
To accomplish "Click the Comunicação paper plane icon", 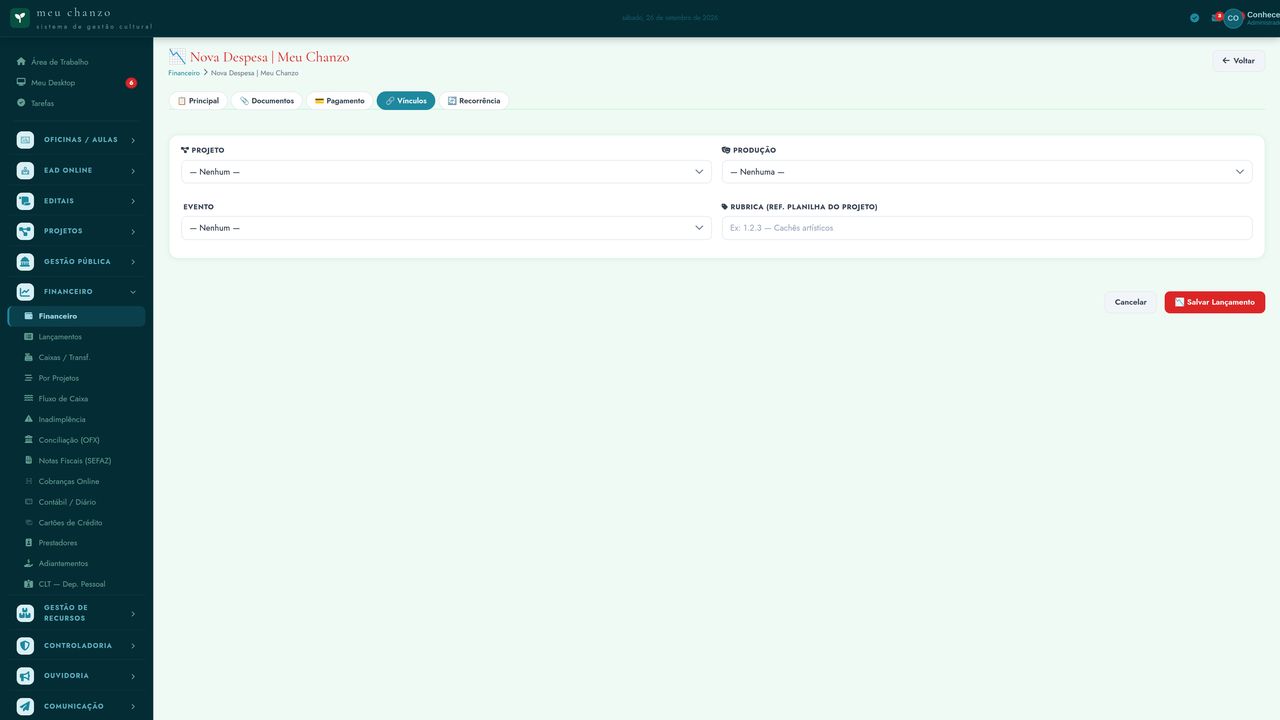I will click(x=25, y=706).
